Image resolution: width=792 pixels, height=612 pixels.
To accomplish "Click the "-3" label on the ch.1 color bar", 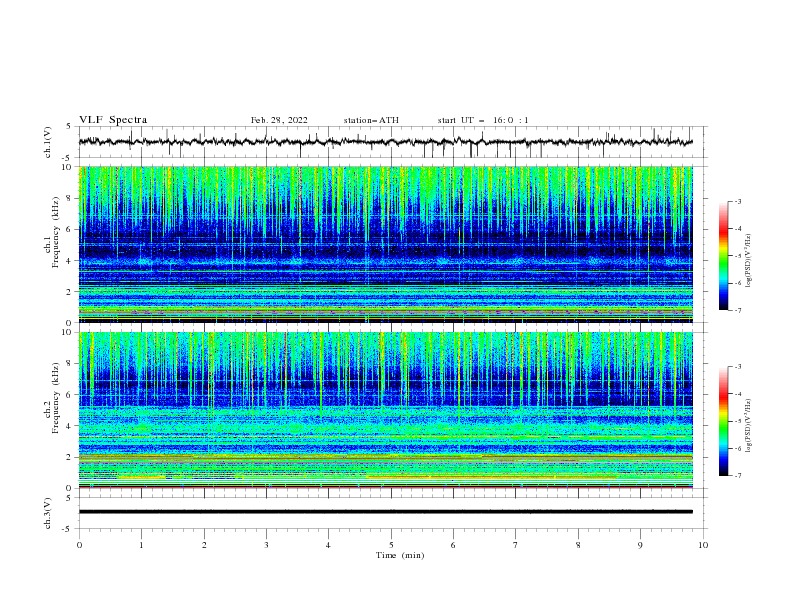I will click(737, 202).
